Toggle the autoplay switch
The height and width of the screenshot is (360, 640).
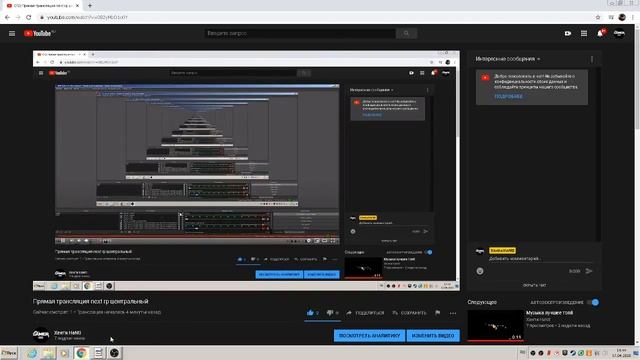[593, 302]
